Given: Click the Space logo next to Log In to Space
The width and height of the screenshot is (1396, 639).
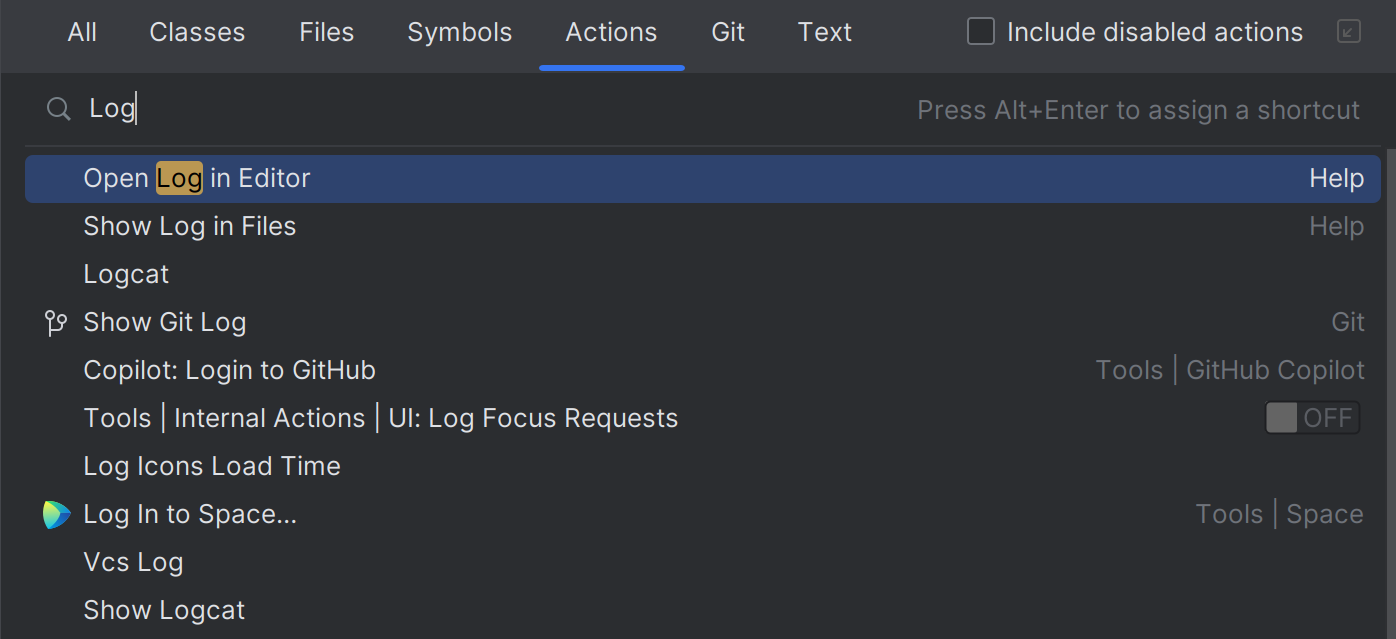Looking at the screenshot, I should 57,513.
